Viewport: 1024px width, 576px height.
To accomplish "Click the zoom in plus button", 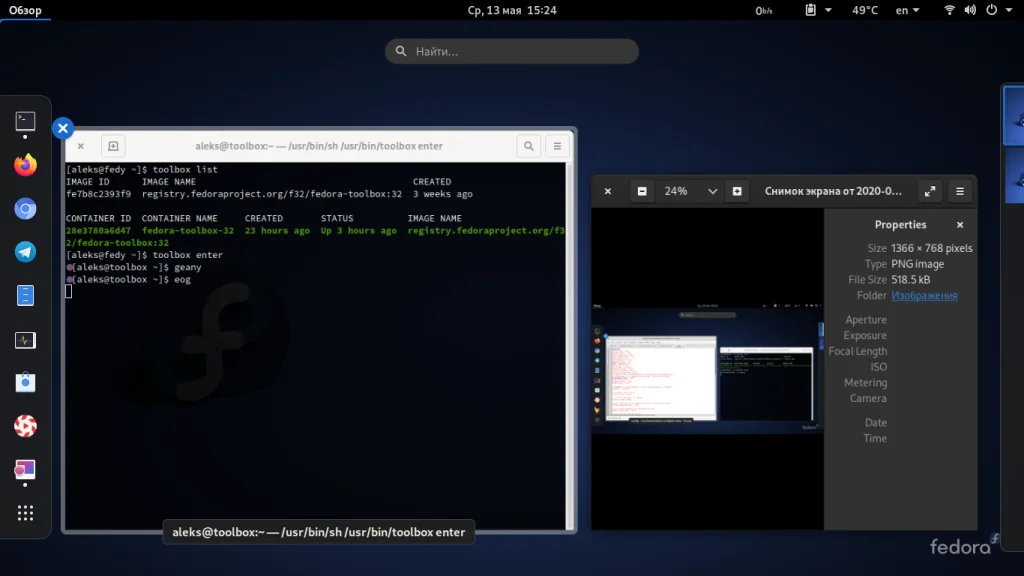I will point(737,191).
